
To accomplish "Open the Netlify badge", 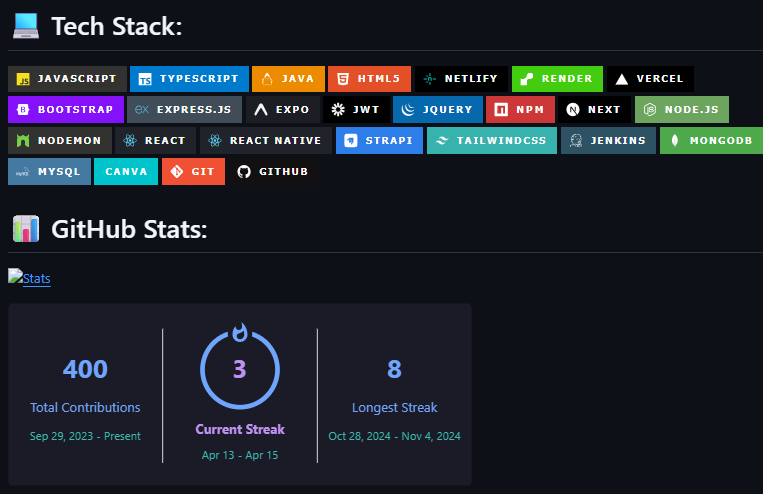I will (461, 79).
